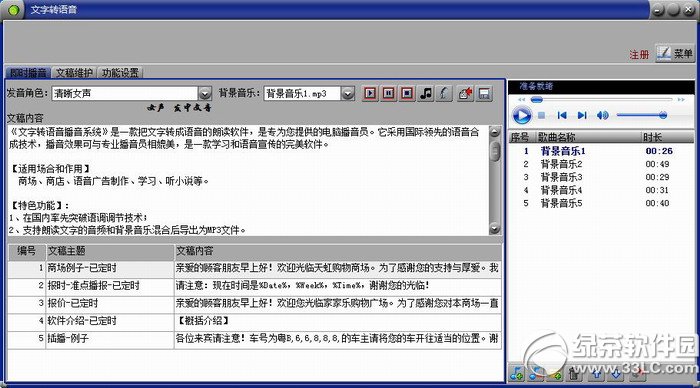This screenshot has height=388, width=700.
Task: Click the floppy disk save icon
Action: point(484,93)
